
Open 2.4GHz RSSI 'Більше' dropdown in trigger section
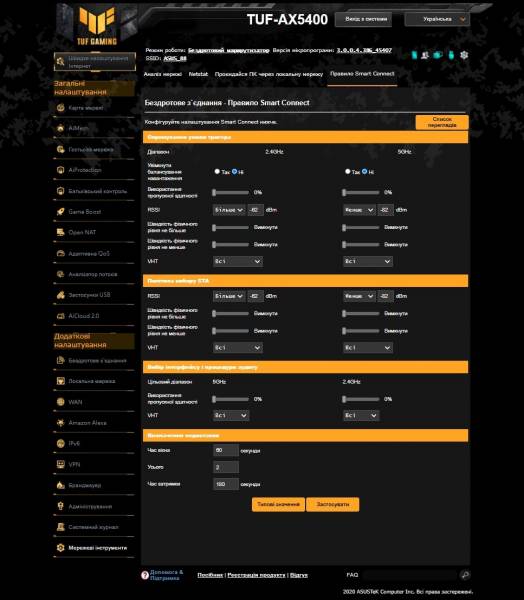pyautogui.click(x=229, y=210)
